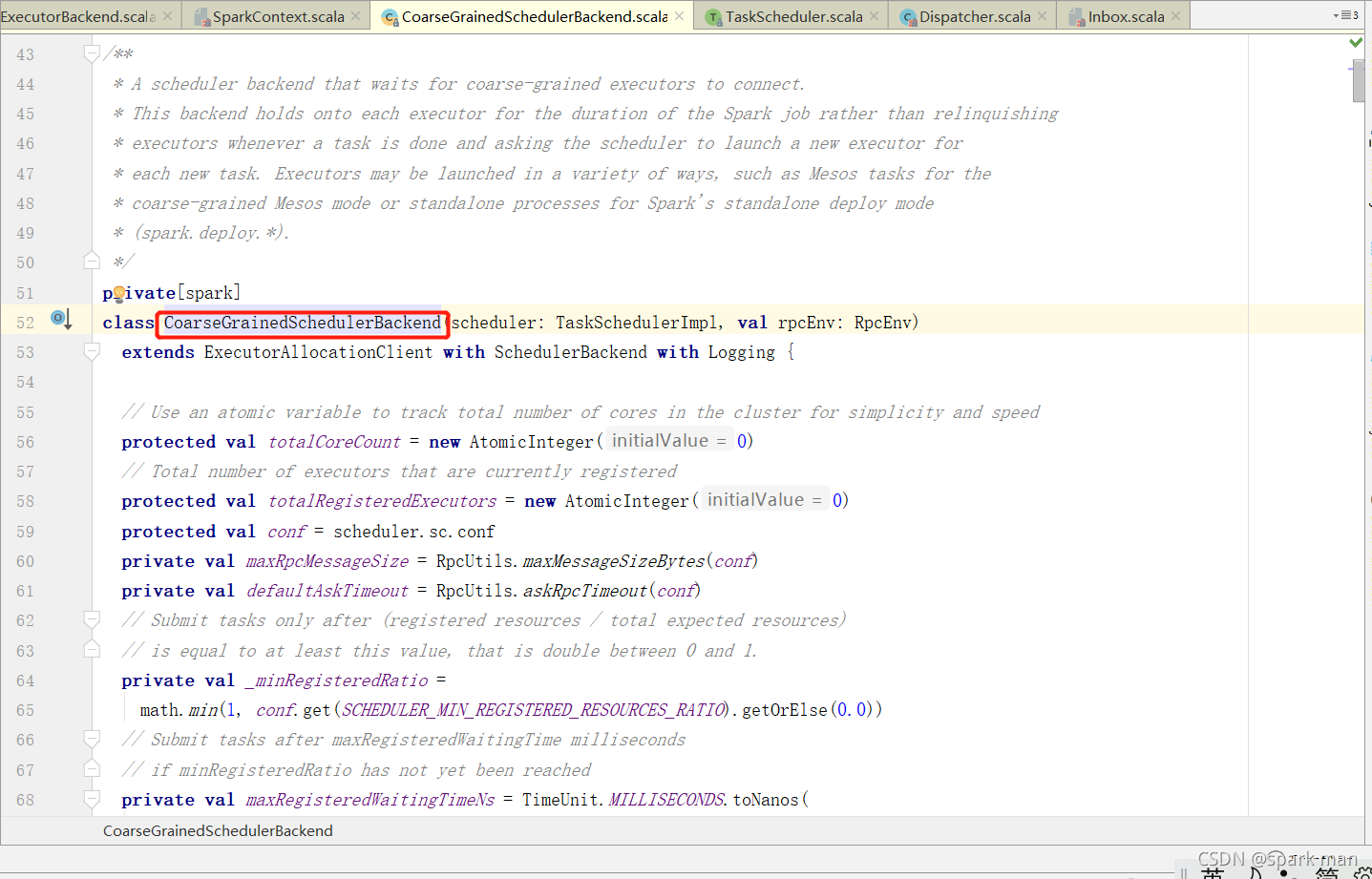
Task: Click MILLISECONDS on line 68
Action: click(x=666, y=800)
